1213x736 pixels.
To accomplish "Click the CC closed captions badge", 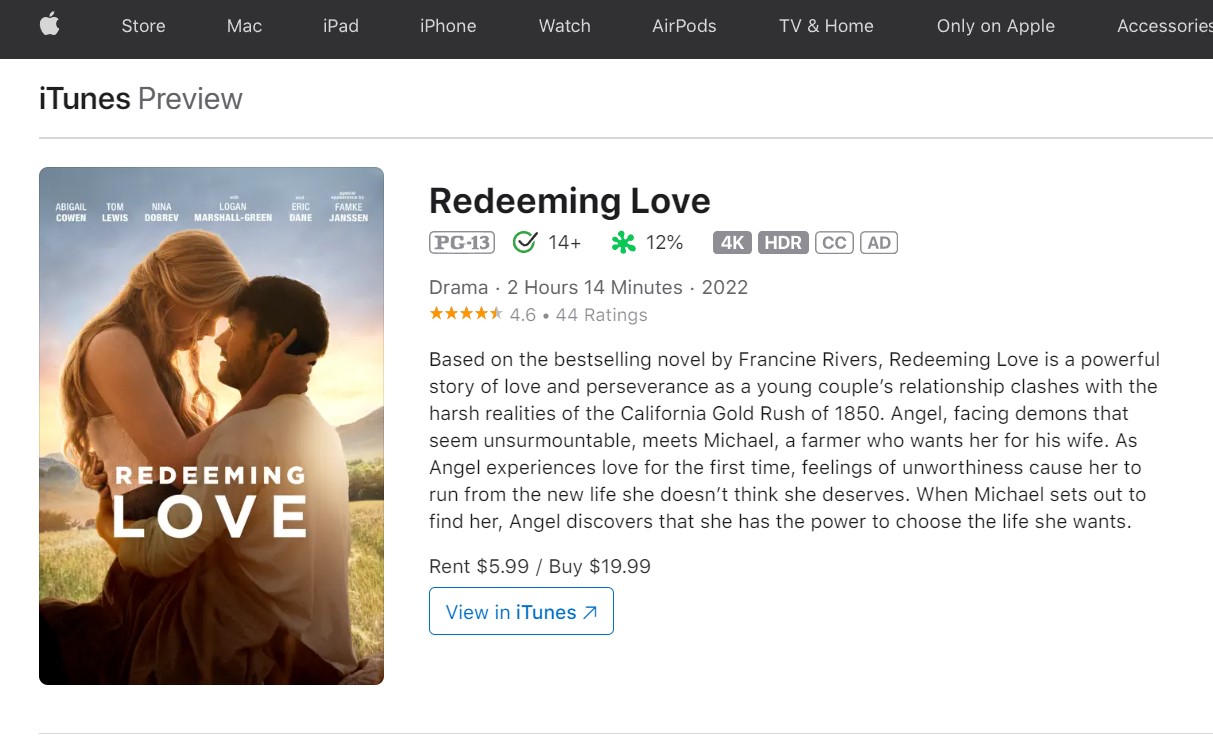I will (833, 242).
